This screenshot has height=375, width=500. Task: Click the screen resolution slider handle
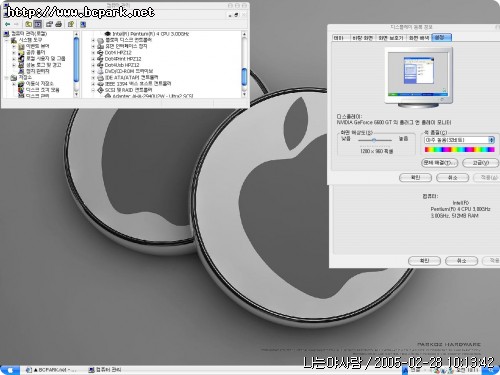point(374,141)
